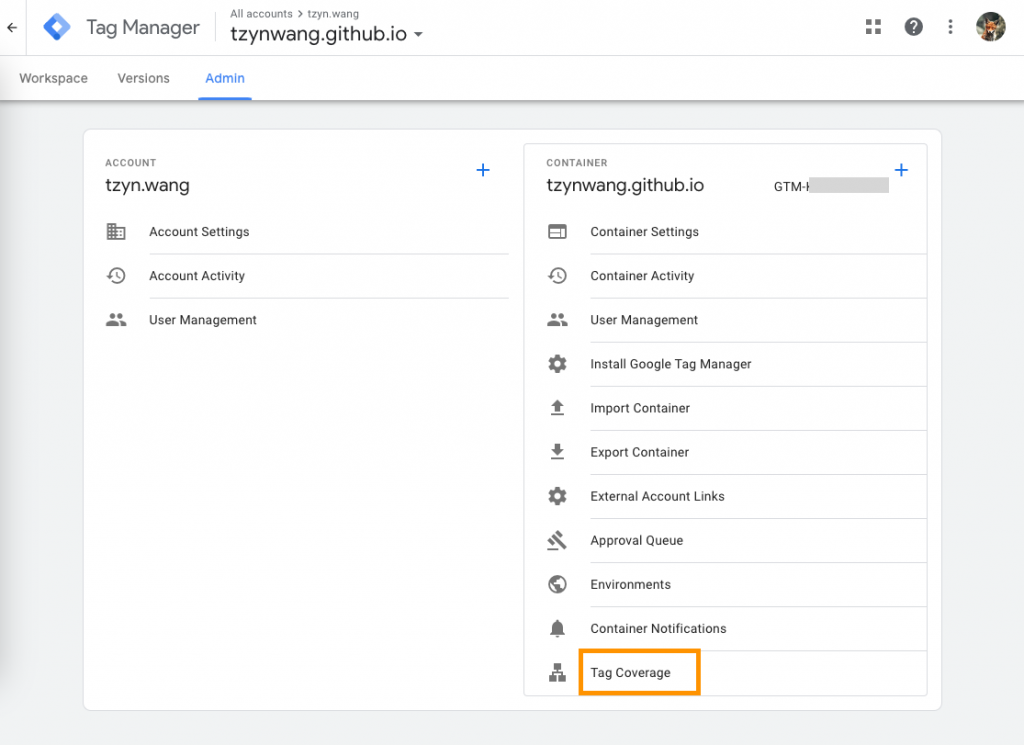Click the tzynwang.github.io container name heading
This screenshot has width=1024, height=745.
tap(625, 185)
